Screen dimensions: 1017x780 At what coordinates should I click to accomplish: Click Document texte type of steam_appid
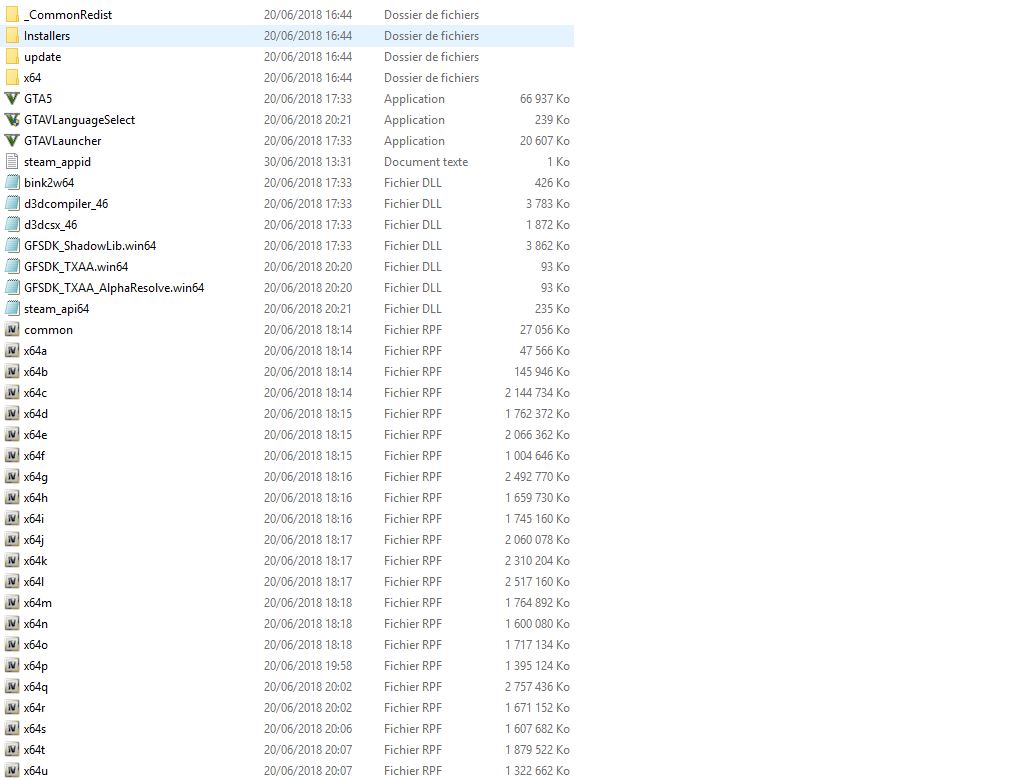(x=425, y=161)
